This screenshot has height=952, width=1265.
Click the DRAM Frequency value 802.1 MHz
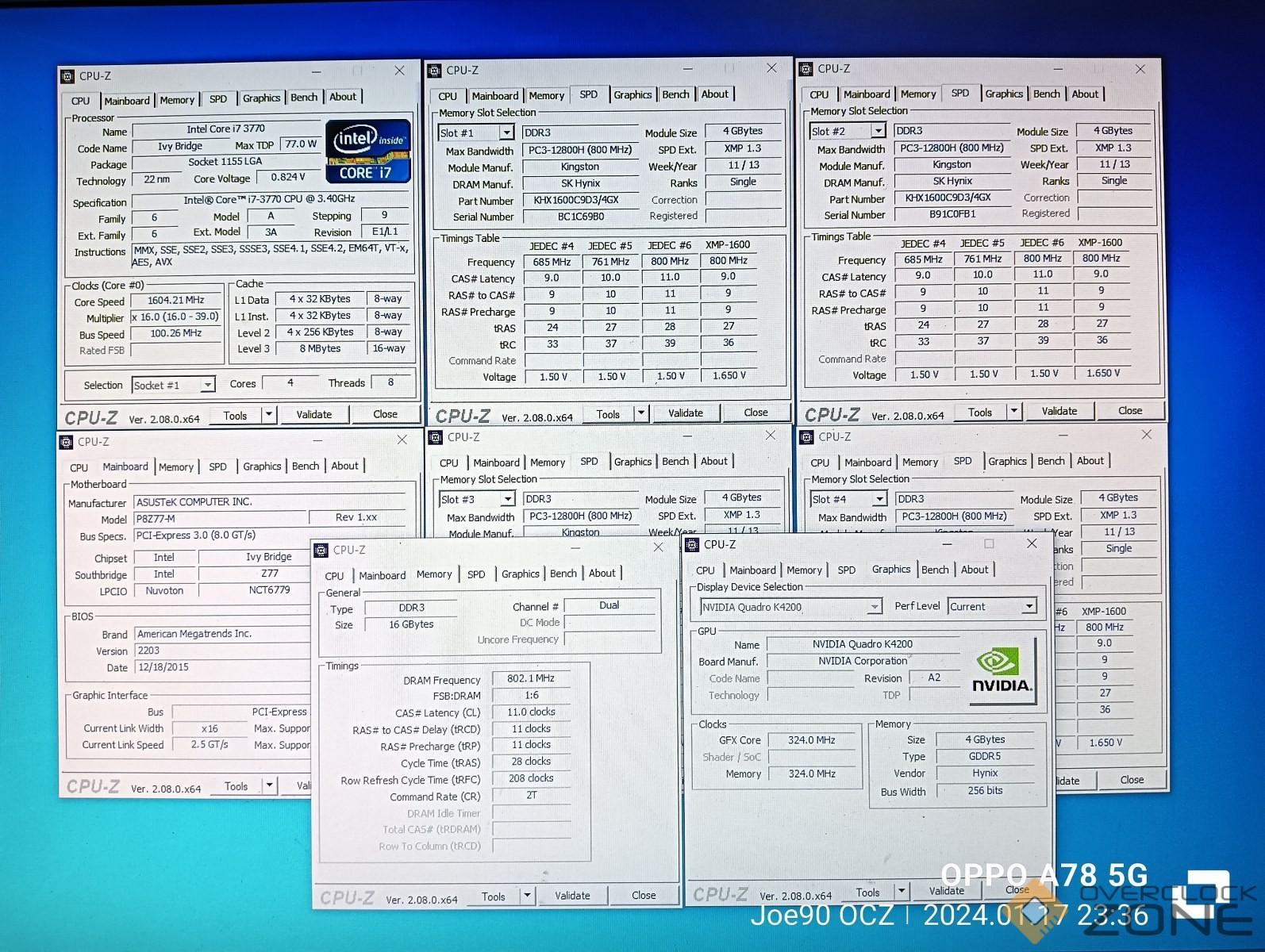pyautogui.click(x=531, y=678)
